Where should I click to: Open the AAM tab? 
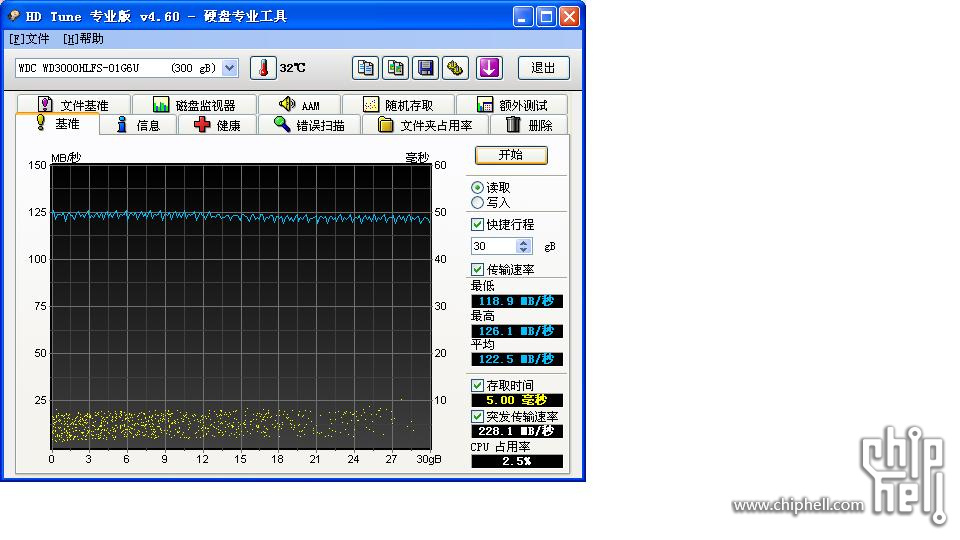[299, 105]
